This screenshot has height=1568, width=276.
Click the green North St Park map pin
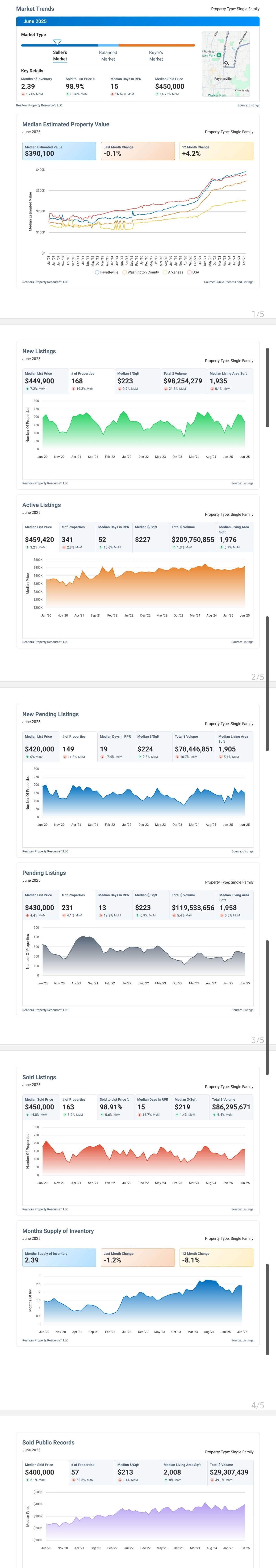pos(219,55)
